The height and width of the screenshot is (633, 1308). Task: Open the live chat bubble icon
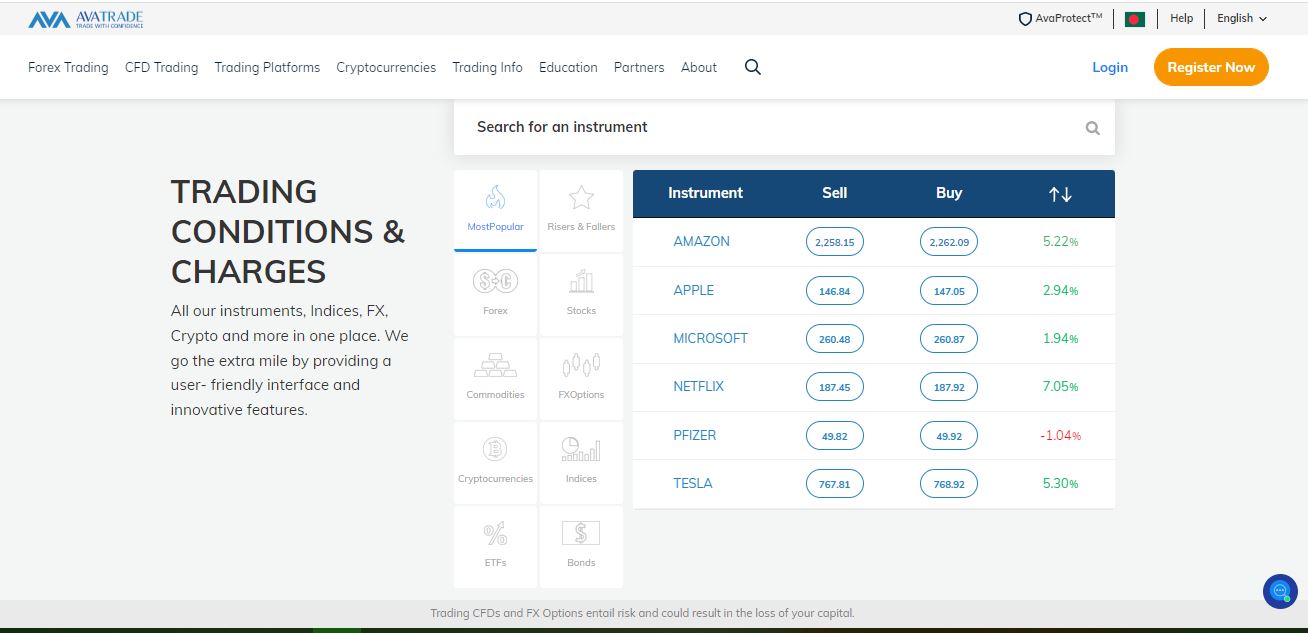coord(1280,591)
